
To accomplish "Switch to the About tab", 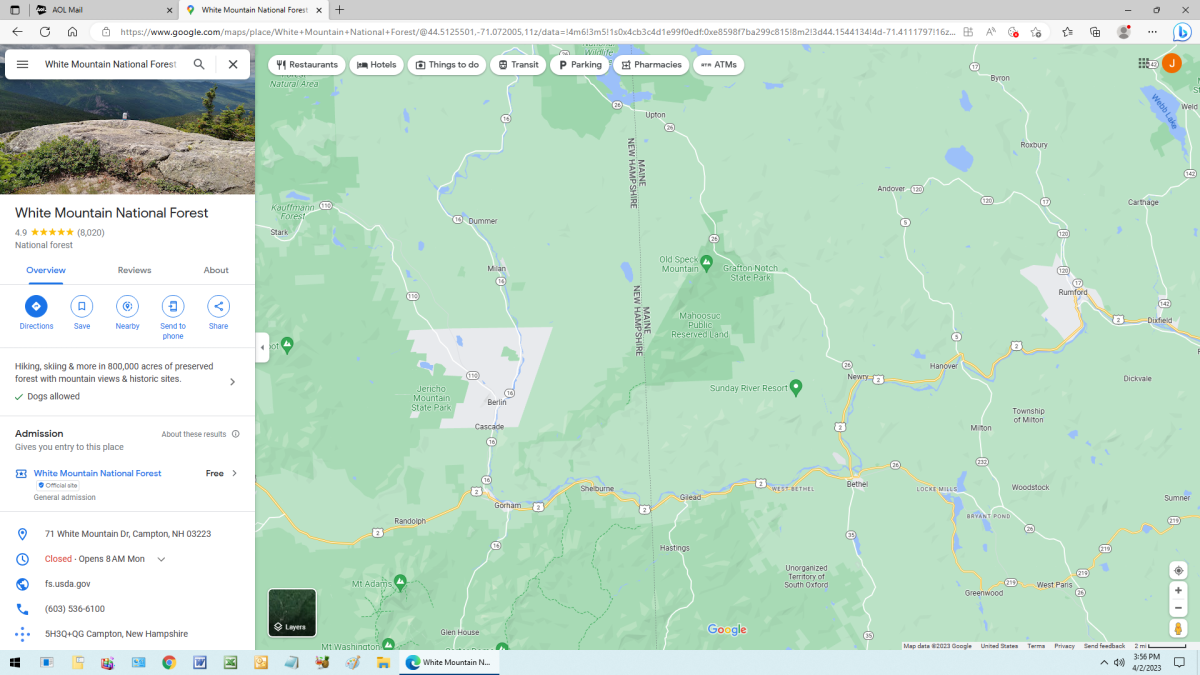I will pos(216,270).
